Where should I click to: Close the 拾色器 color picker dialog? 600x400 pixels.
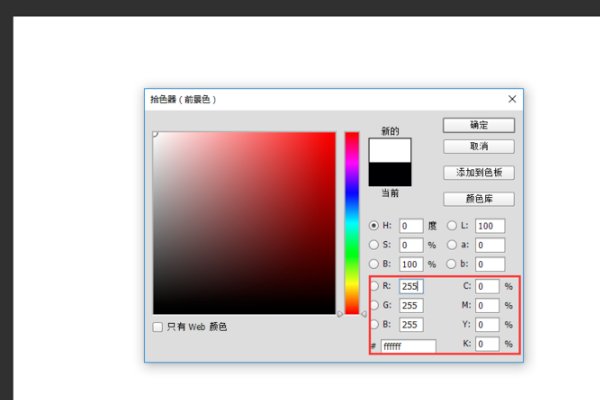(512, 99)
